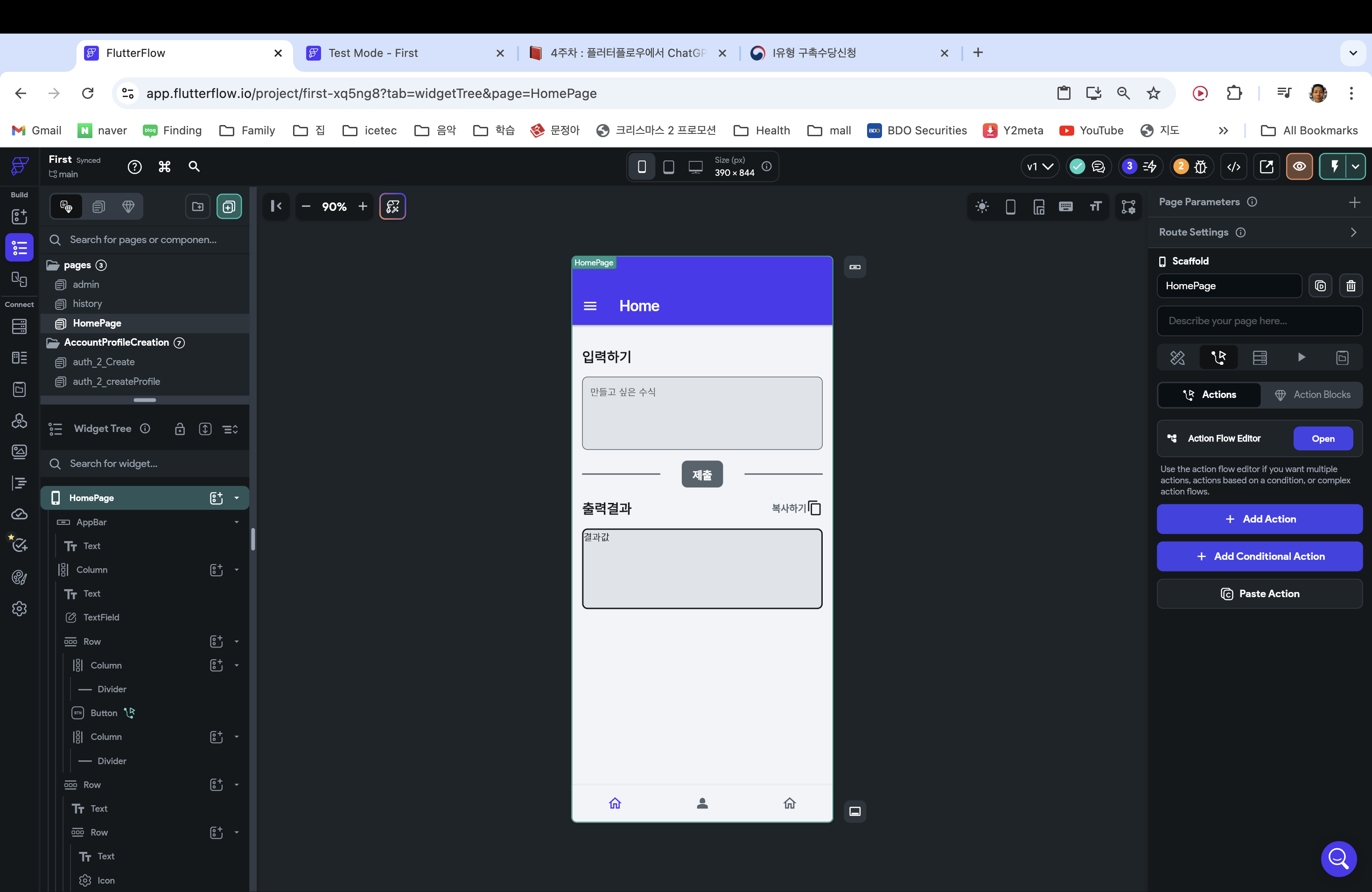
Task: Launch test mode with lightning icon
Action: coord(1334,167)
